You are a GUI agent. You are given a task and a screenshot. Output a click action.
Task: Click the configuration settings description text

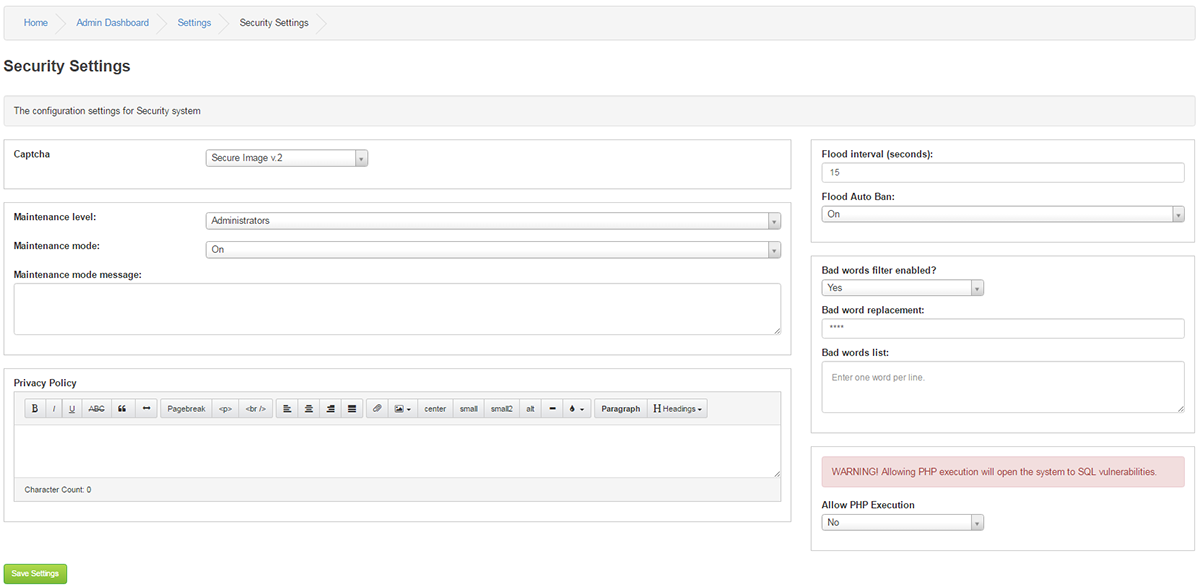click(107, 111)
